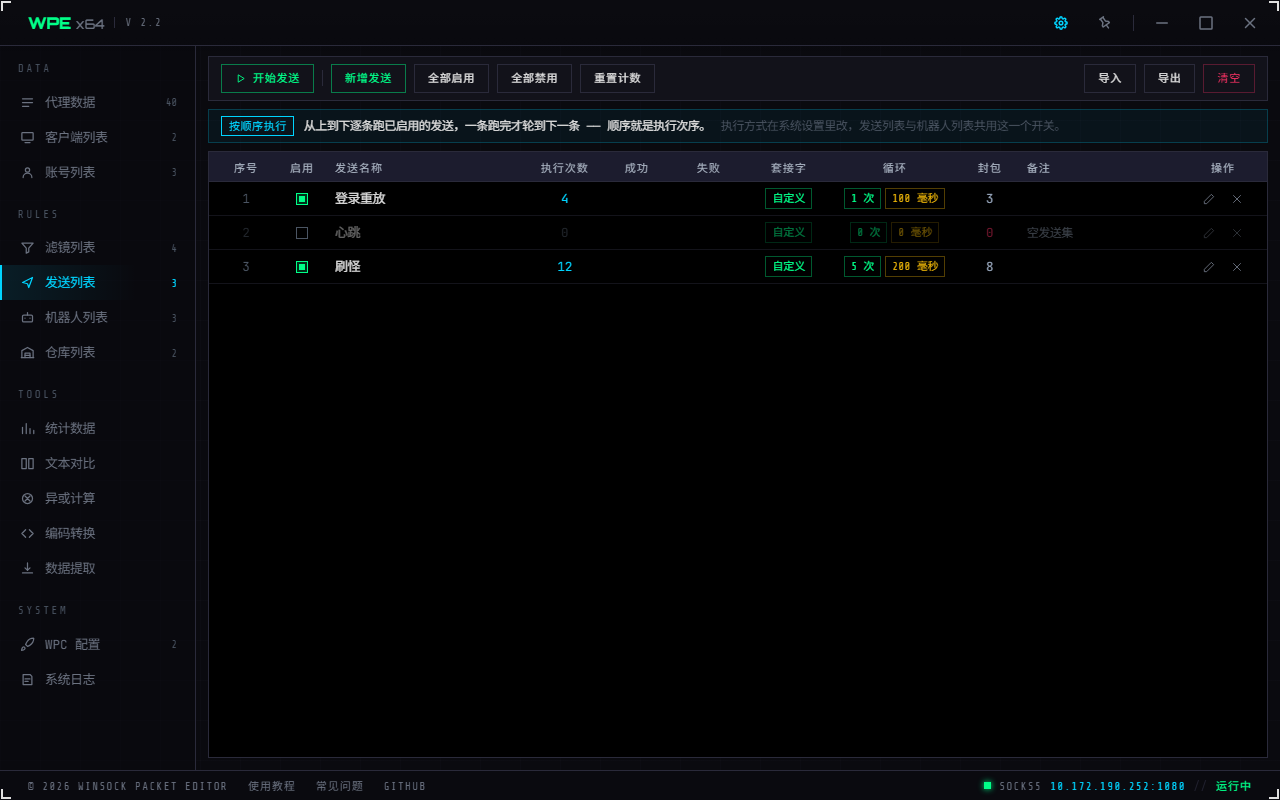The height and width of the screenshot is (800, 1280).
Task: Click the 仓库列表 warehouse icon
Action: point(28,352)
